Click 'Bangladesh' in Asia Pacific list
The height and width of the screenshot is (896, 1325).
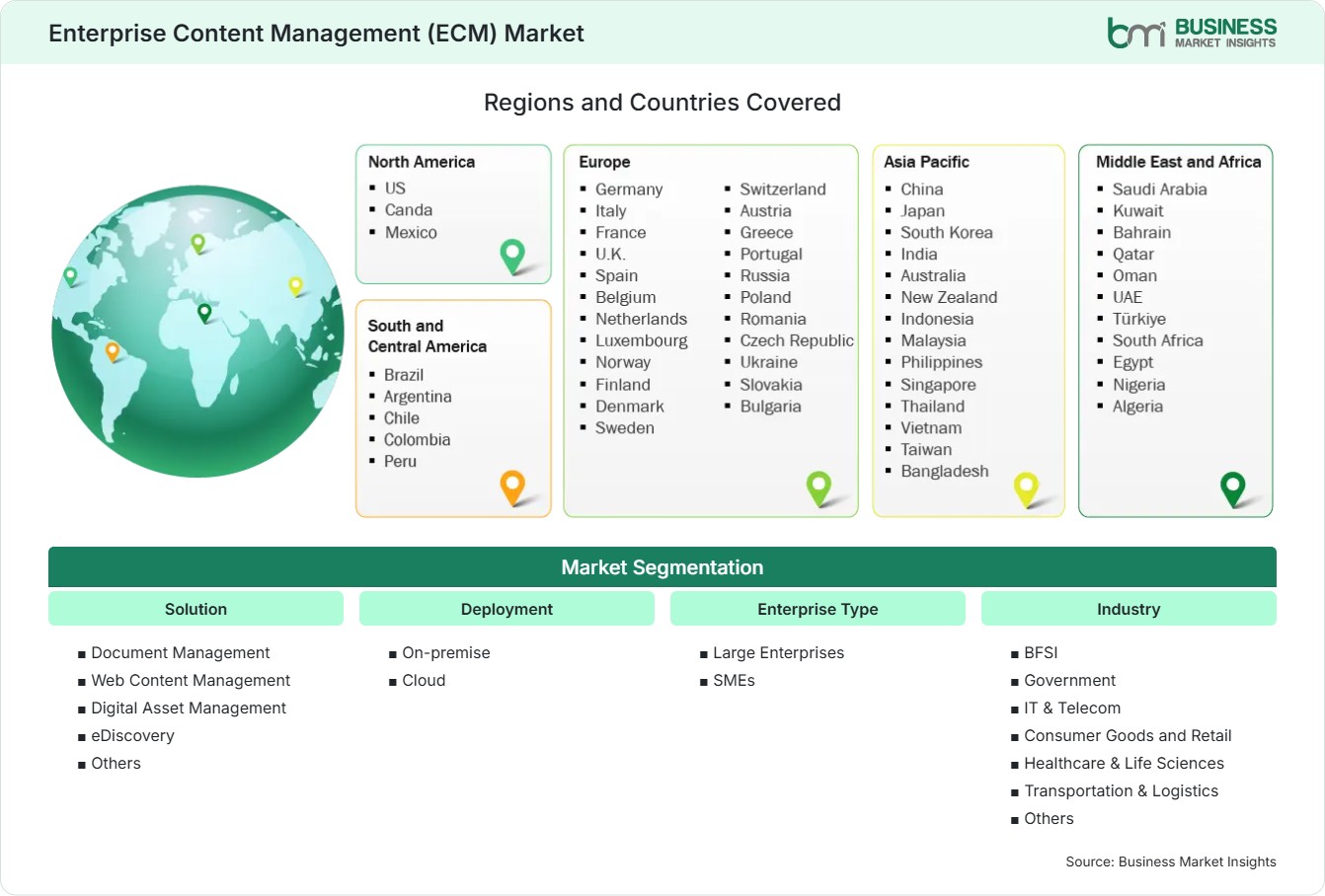(x=945, y=472)
